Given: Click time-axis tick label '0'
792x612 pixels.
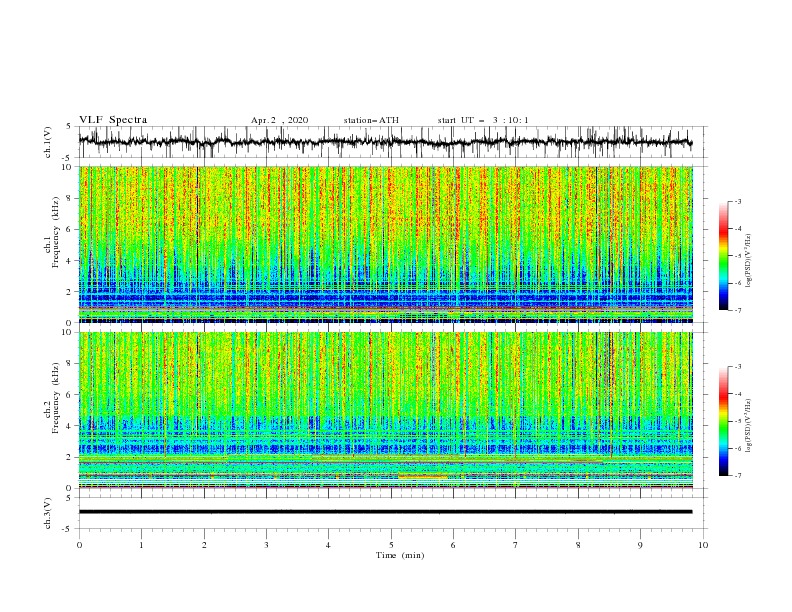Looking at the screenshot, I should click(79, 545).
